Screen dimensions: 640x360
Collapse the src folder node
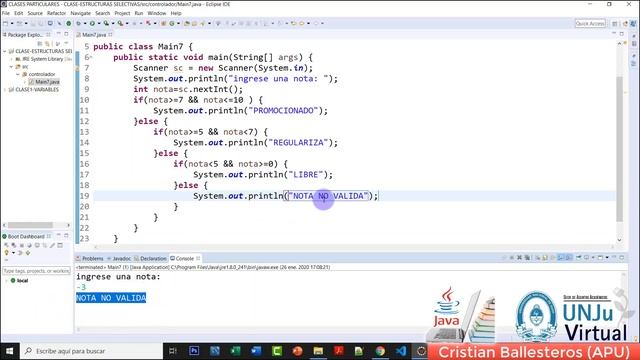pos(11,67)
